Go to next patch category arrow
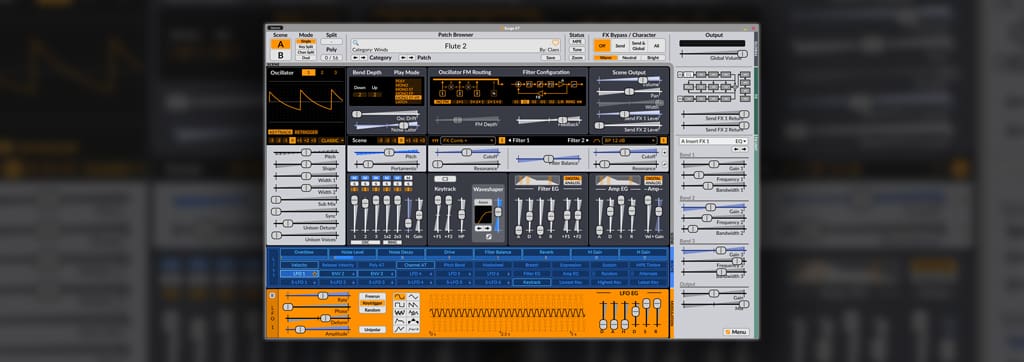Image resolution: width=1024 pixels, height=362 pixels. pyautogui.click(x=364, y=58)
